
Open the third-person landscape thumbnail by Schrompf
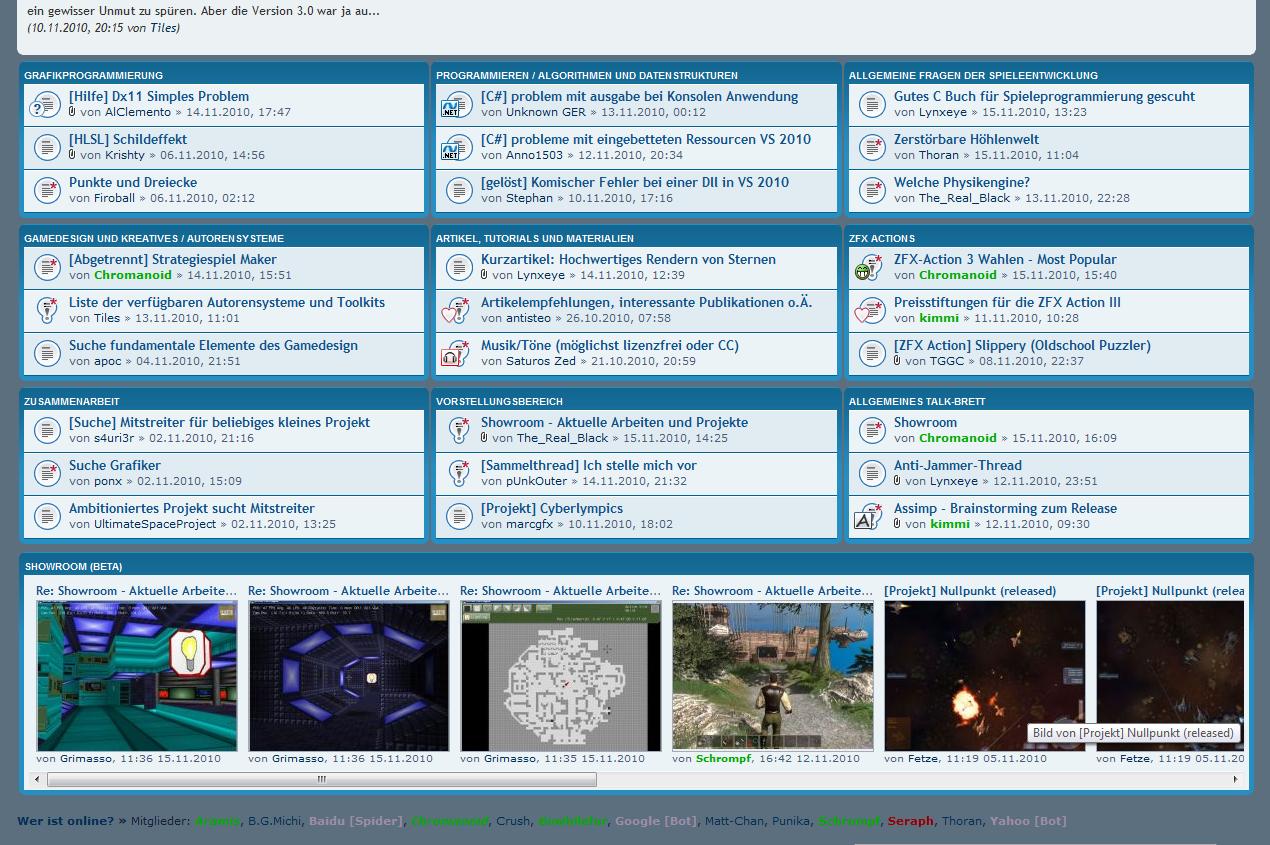[773, 676]
